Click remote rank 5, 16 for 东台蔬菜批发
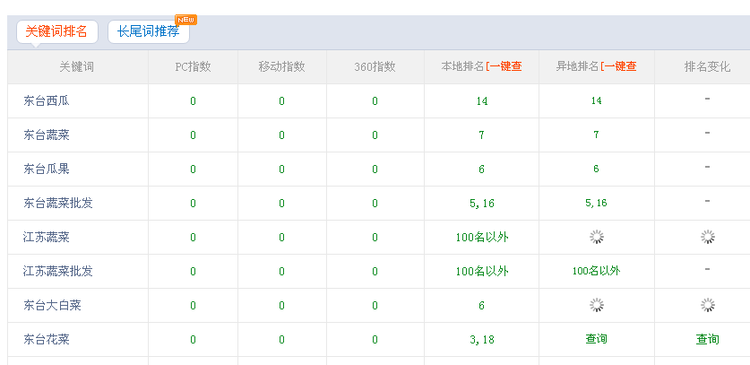The width and height of the screenshot is (750, 365). coord(596,203)
